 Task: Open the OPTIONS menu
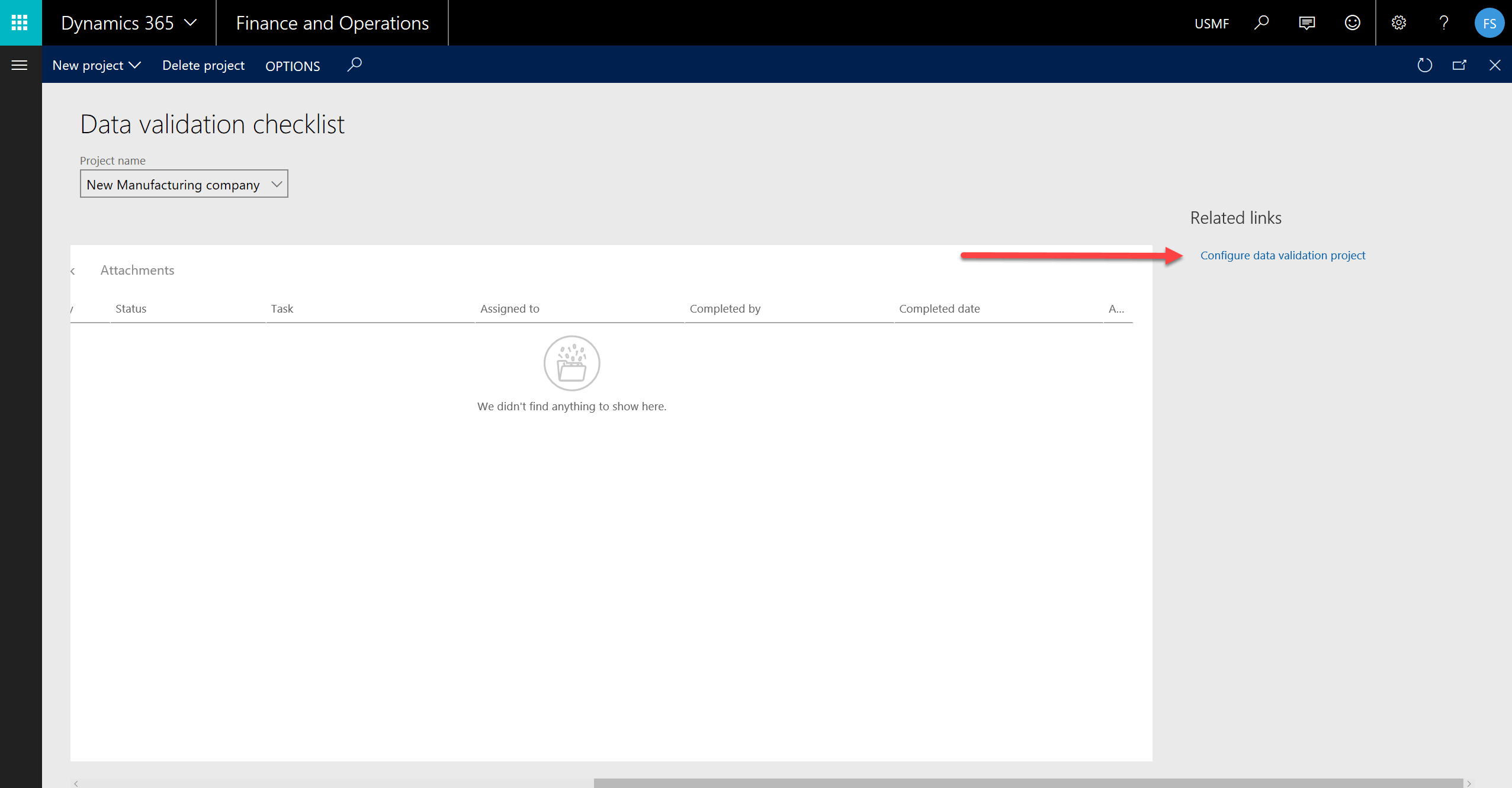[x=293, y=66]
